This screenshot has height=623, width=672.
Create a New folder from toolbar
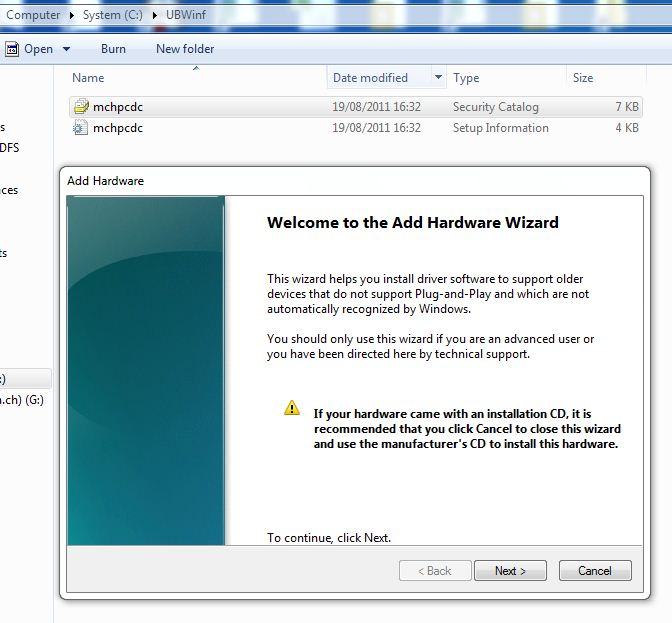[x=185, y=49]
